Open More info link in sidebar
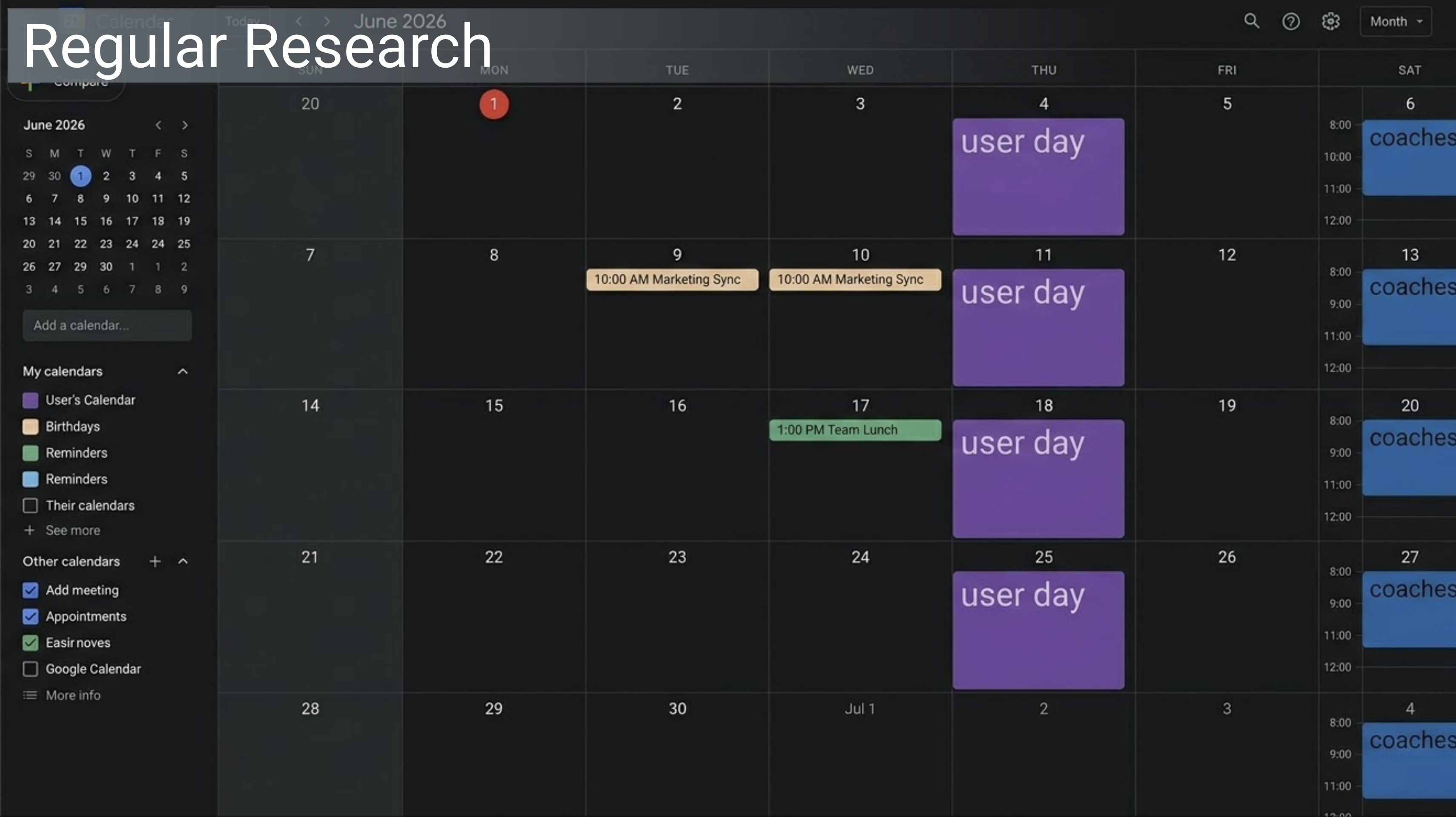This screenshot has height=817, width=1456. (74, 695)
